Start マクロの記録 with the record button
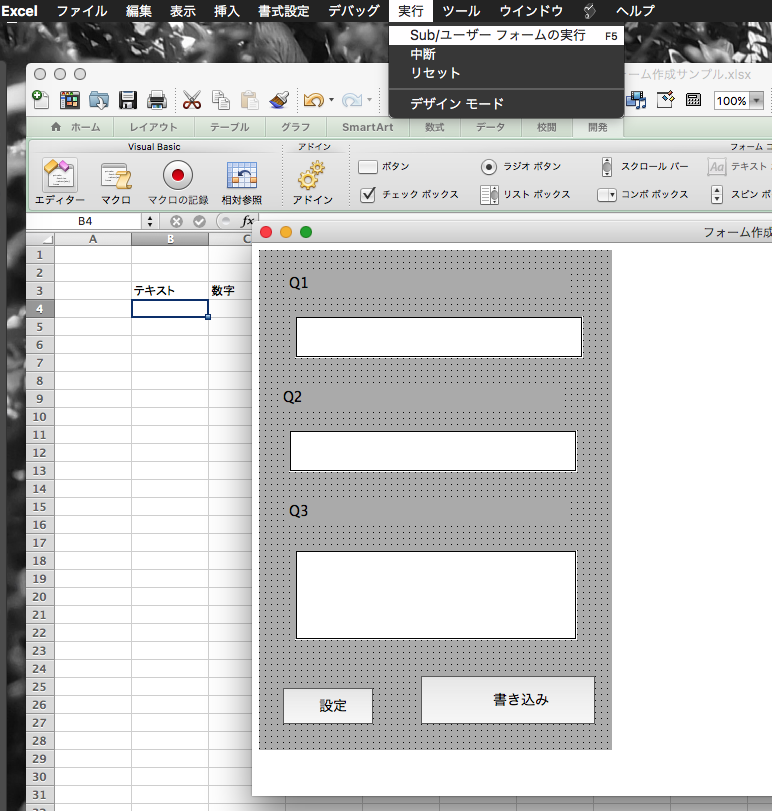Image resolution: width=772 pixels, height=811 pixels. pyautogui.click(x=178, y=177)
